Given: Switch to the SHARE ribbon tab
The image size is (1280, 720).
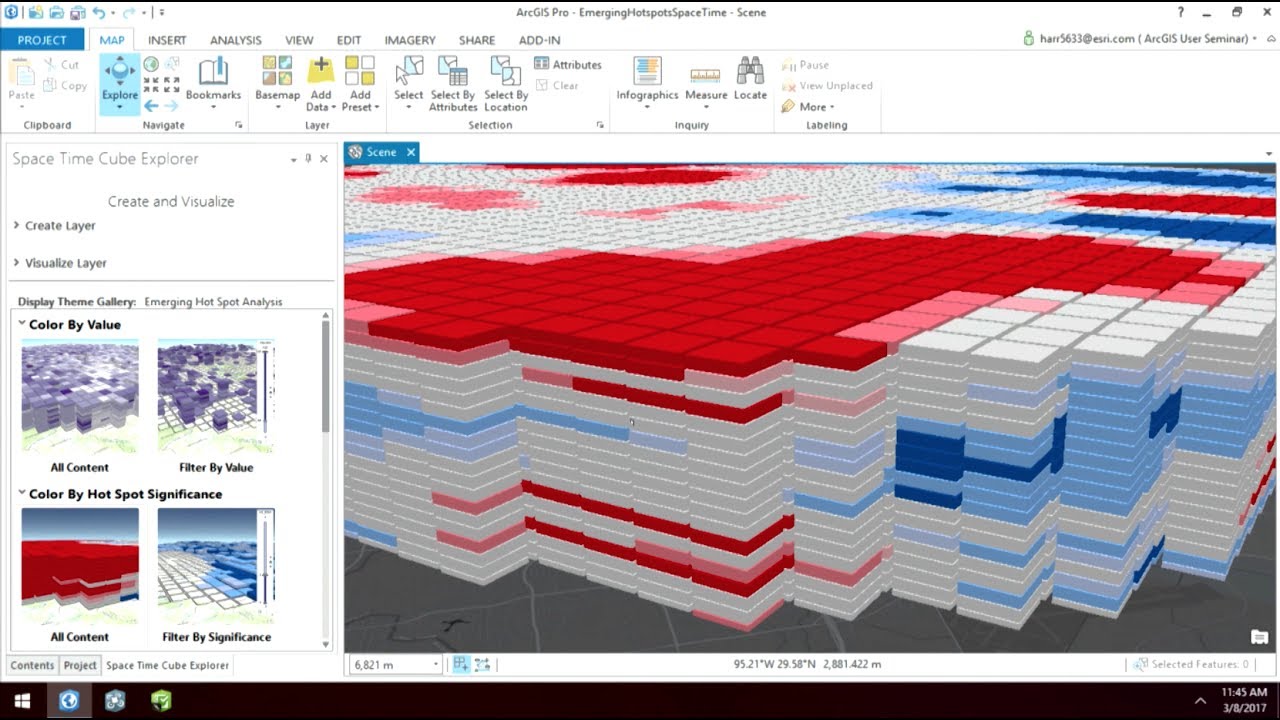Looking at the screenshot, I should [477, 40].
